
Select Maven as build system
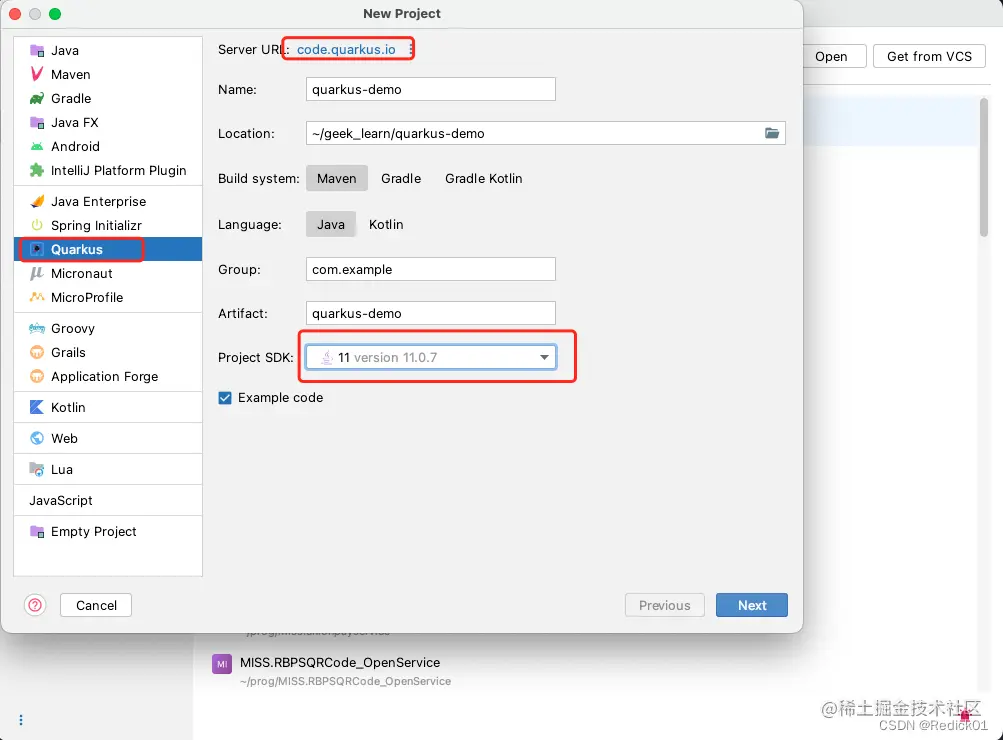[336, 178]
